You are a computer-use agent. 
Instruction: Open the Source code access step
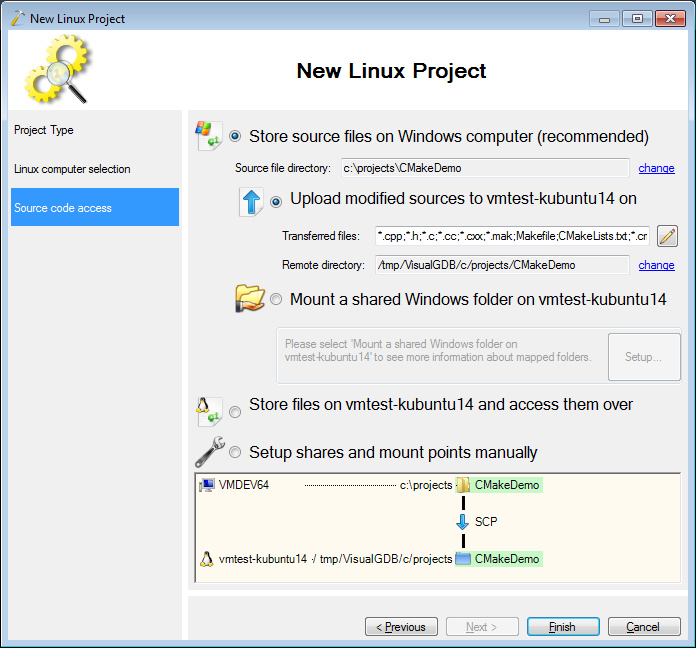95,207
